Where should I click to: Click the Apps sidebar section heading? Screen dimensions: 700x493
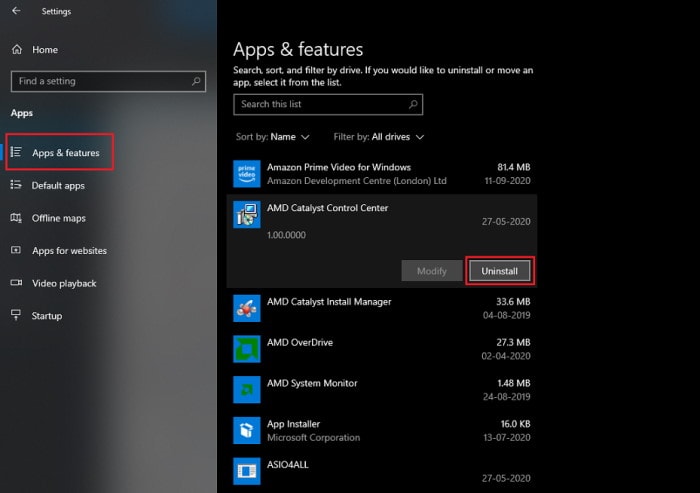click(22, 113)
